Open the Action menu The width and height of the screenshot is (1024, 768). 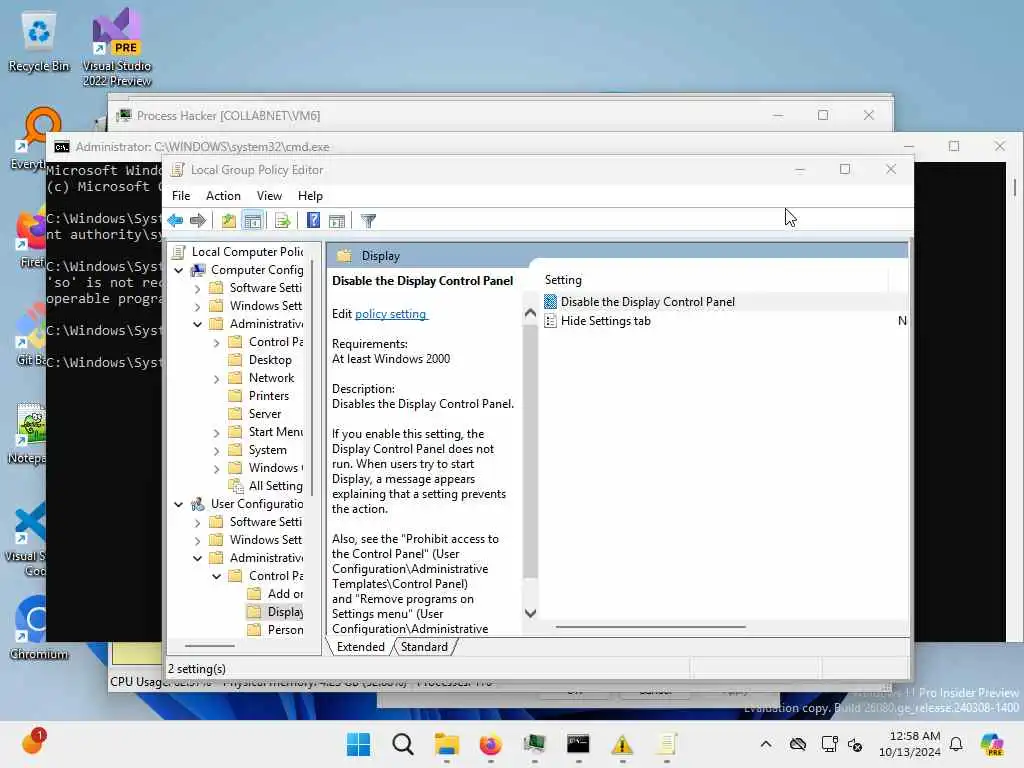(x=223, y=196)
